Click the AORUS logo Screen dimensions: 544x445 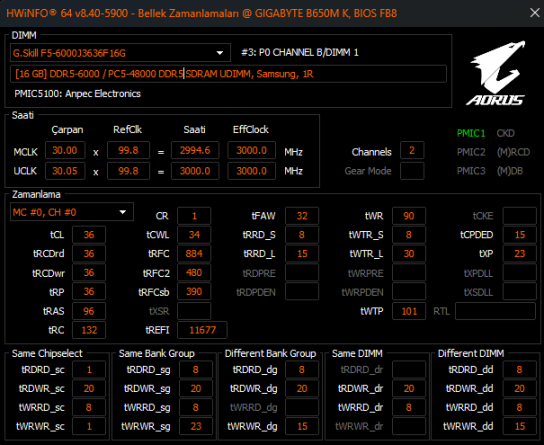496,74
